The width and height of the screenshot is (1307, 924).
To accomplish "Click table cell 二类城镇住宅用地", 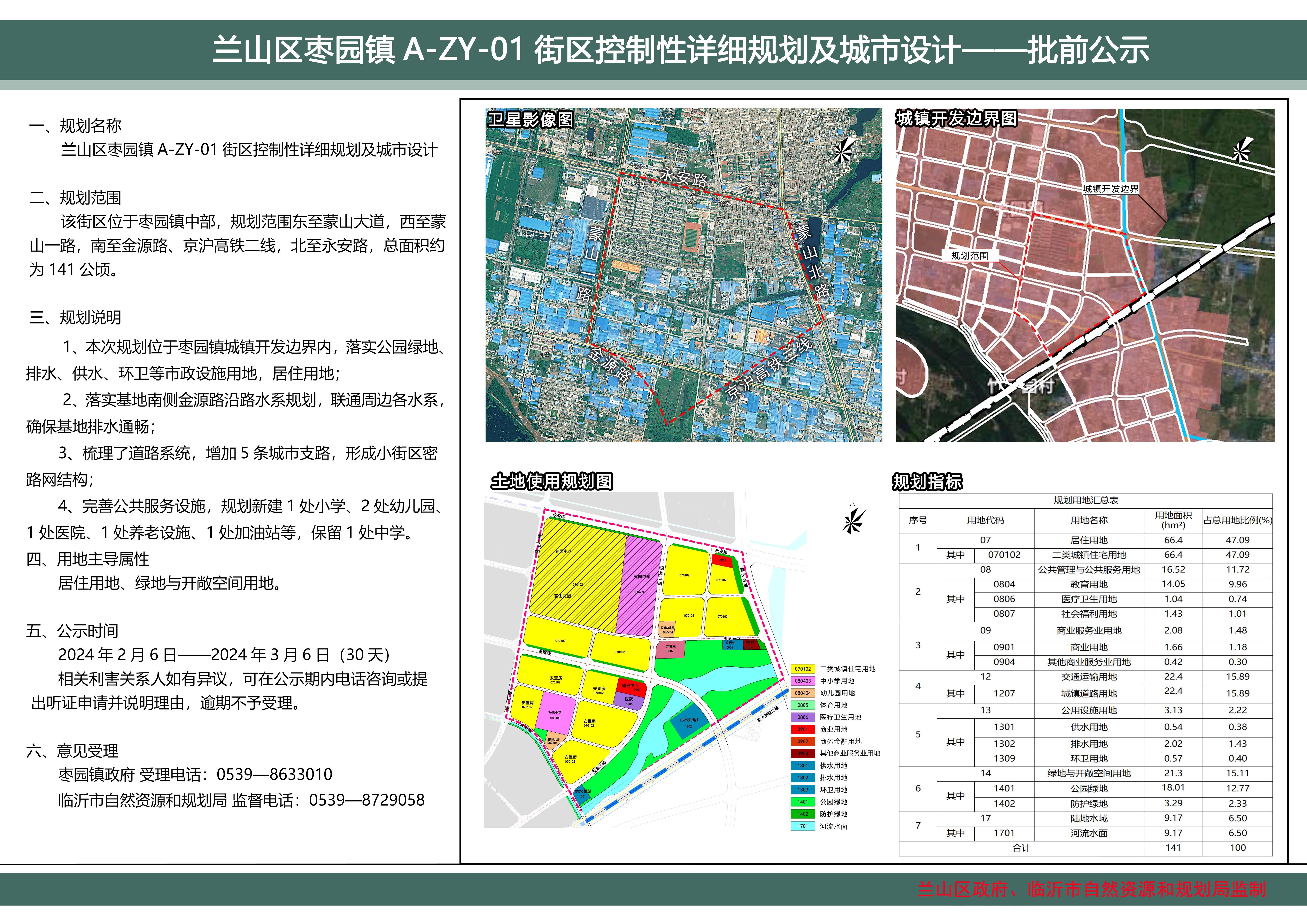I will [x=1089, y=555].
